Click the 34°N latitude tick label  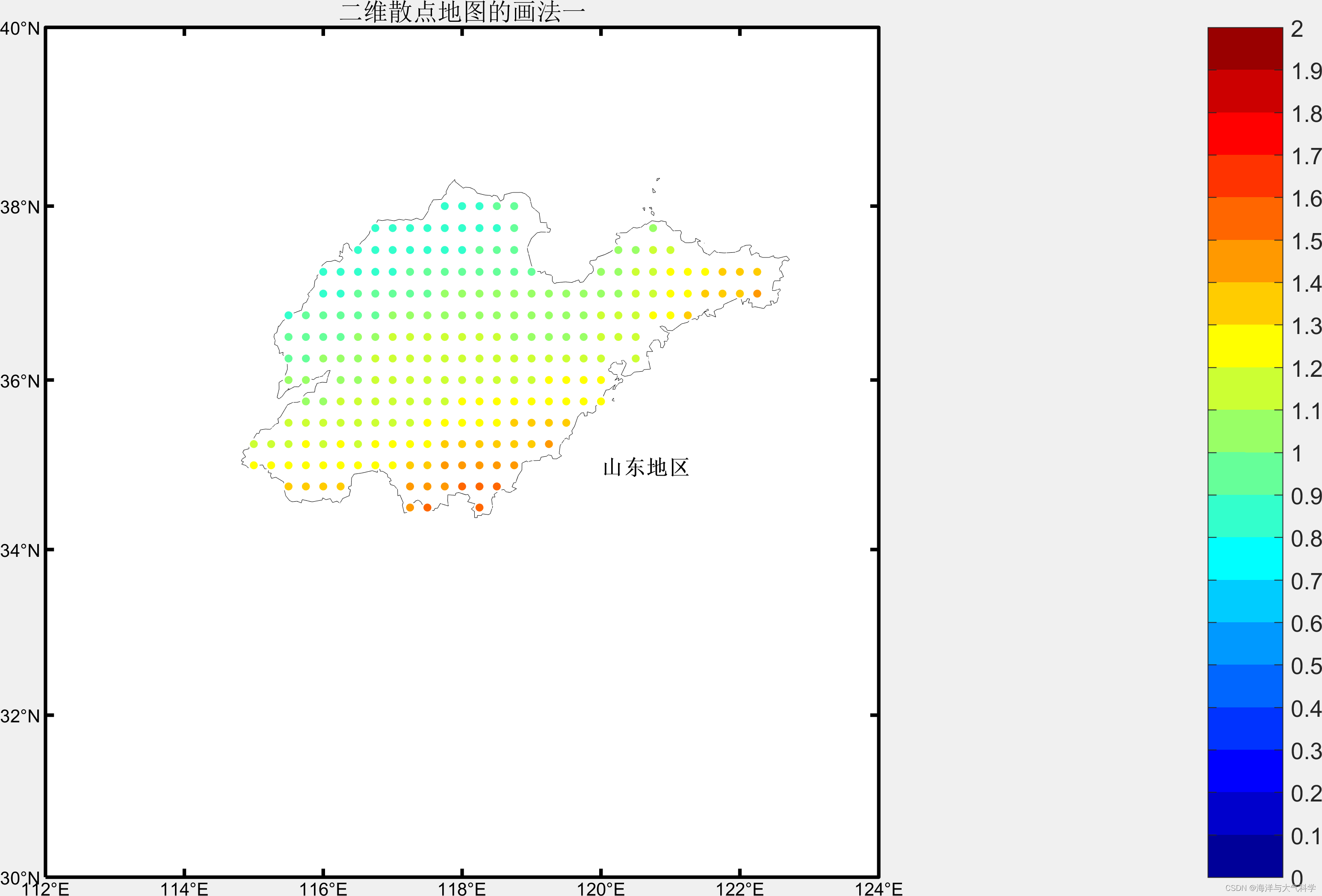(20, 551)
